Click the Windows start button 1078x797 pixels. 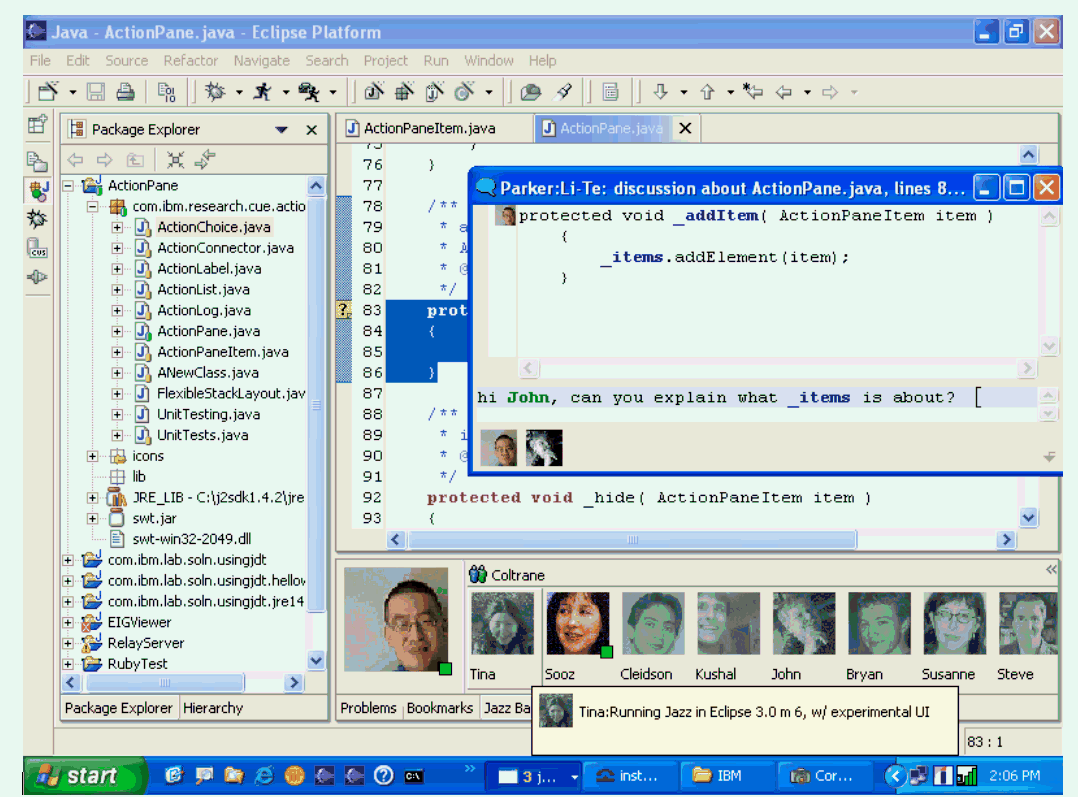point(85,776)
